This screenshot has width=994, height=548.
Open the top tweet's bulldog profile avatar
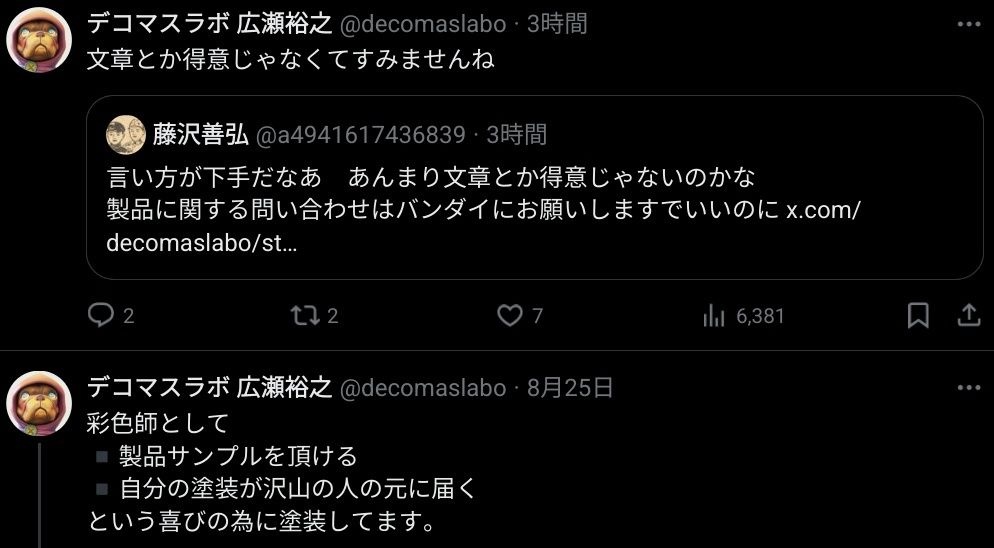[x=39, y=40]
